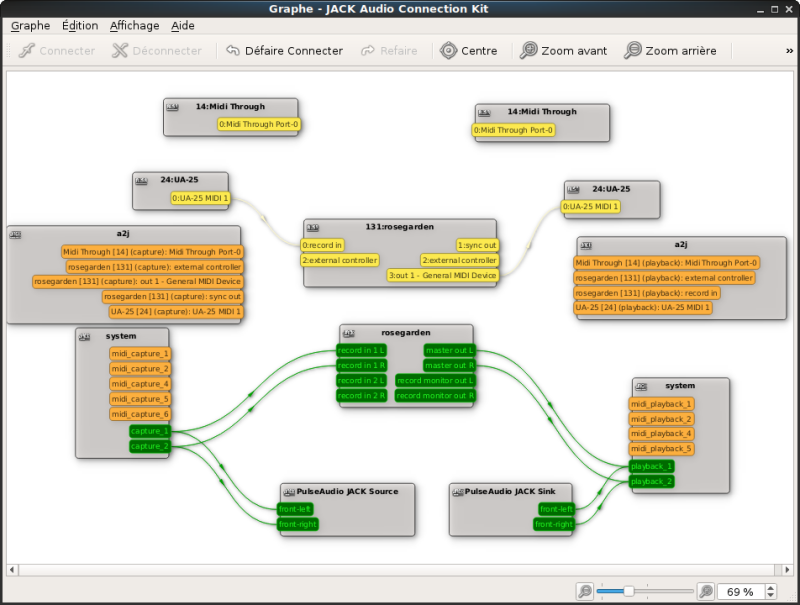Select 0:UA-25 MIDI 1 port on left node
The image size is (800, 605).
[x=200, y=198]
